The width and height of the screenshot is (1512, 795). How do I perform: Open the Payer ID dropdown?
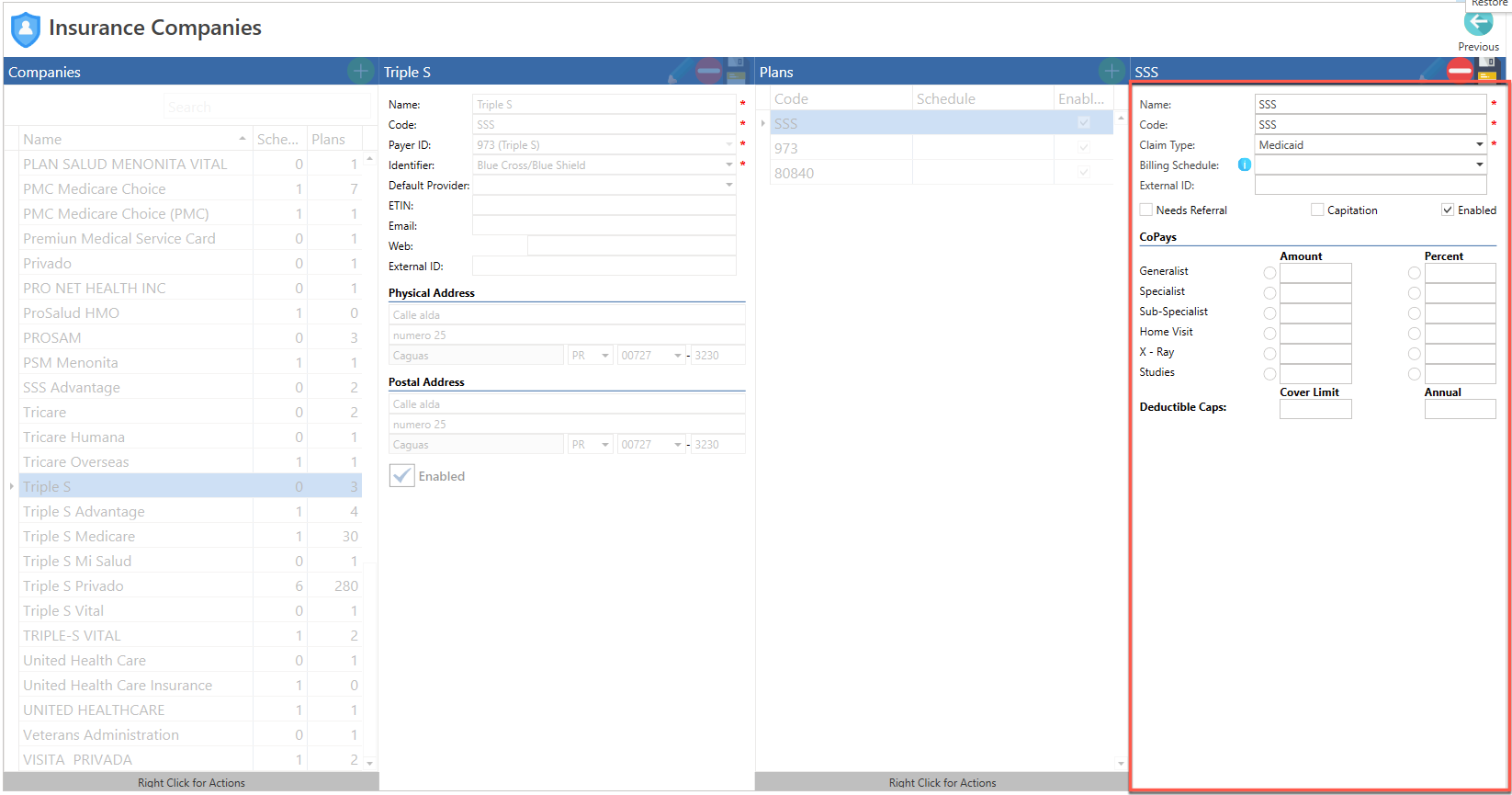[729, 144]
